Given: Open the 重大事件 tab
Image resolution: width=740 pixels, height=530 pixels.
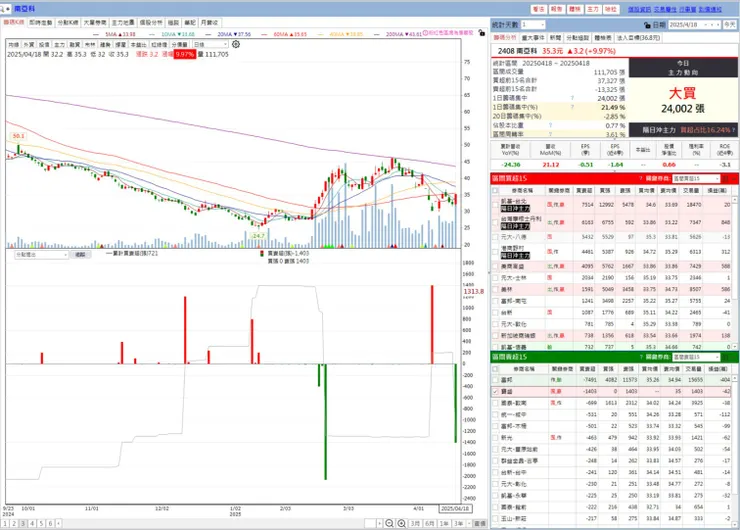Looking at the screenshot, I should coord(533,37).
